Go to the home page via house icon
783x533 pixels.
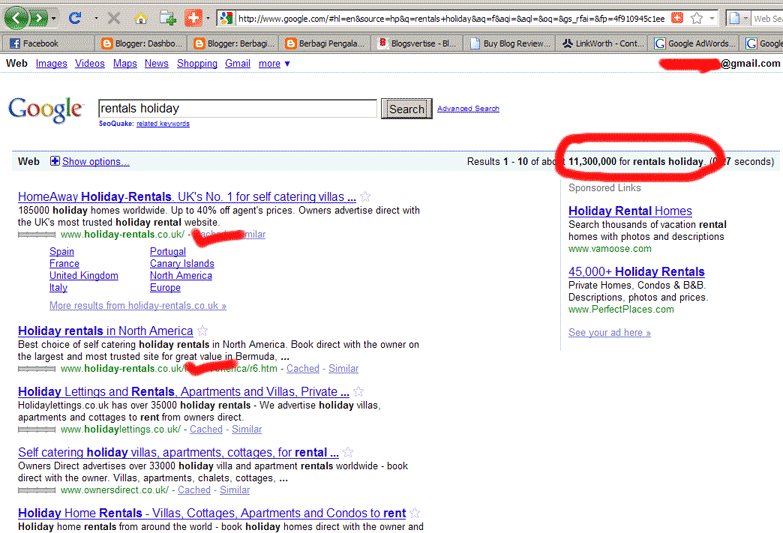pos(141,18)
